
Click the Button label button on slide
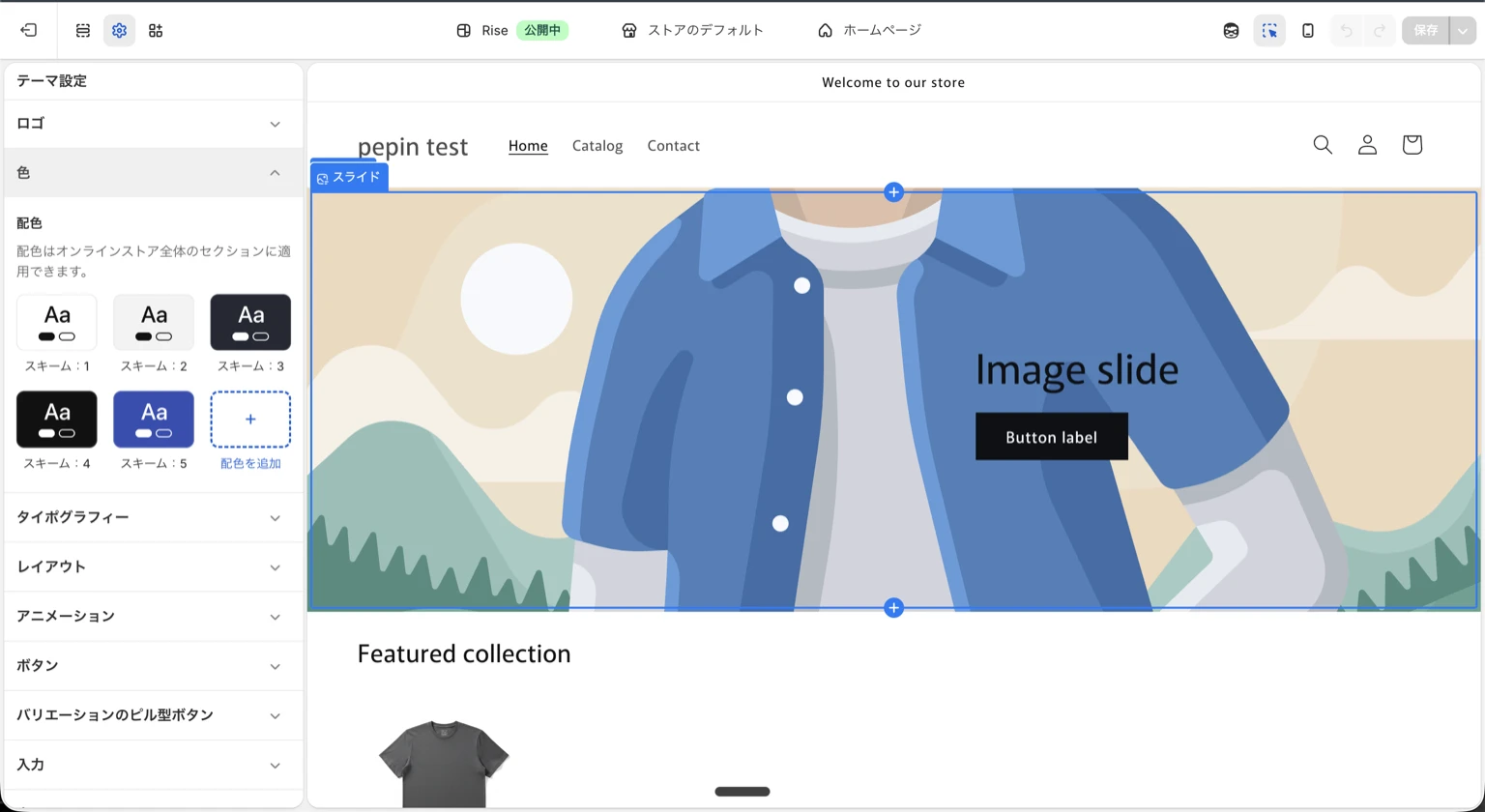(x=1051, y=437)
